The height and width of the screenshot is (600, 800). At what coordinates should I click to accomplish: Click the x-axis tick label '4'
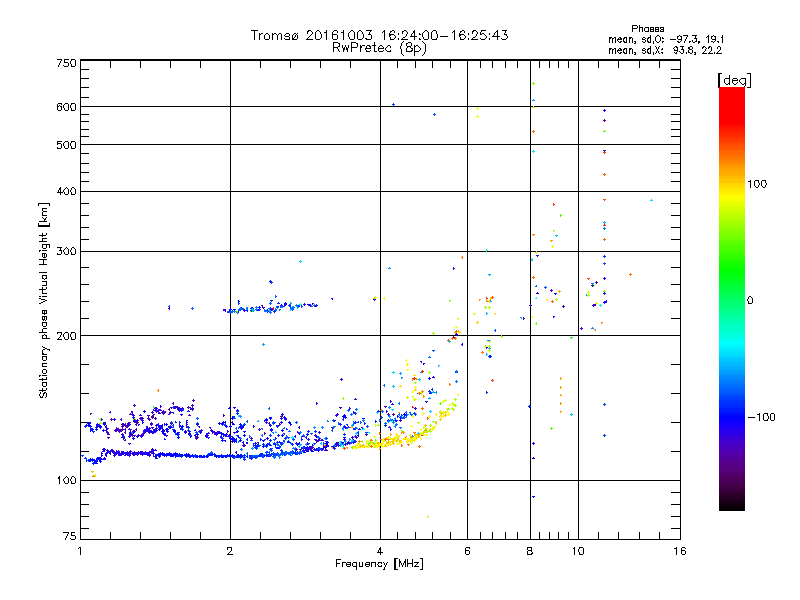(x=380, y=551)
